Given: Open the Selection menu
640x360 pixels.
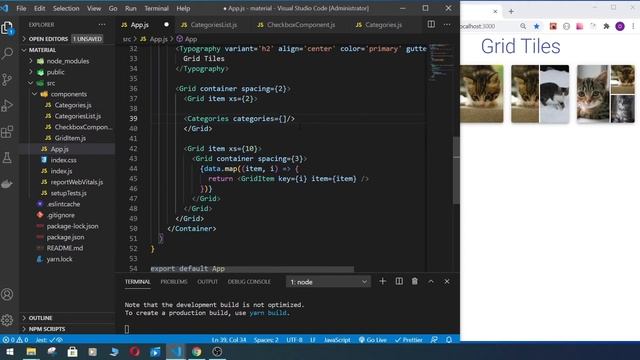Looking at the screenshot, I should coord(66,8).
